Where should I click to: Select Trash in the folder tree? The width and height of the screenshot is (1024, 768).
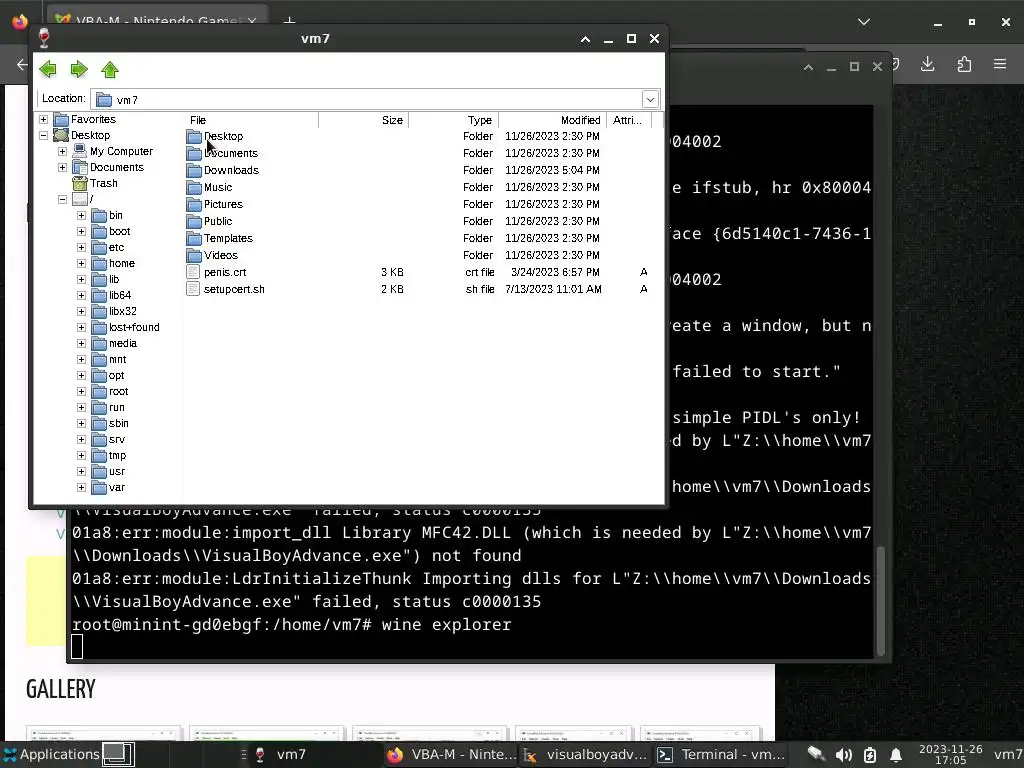[104, 184]
